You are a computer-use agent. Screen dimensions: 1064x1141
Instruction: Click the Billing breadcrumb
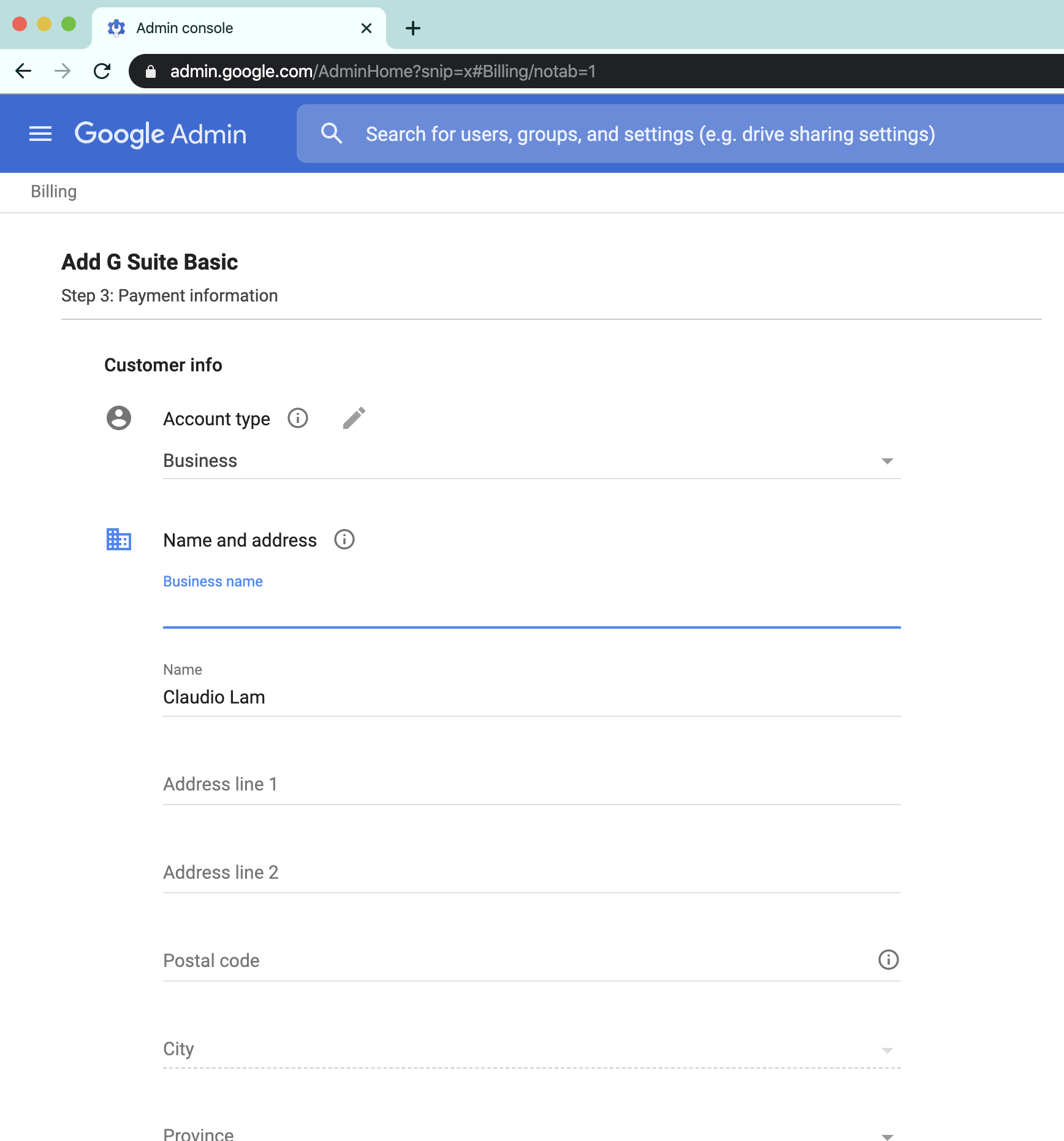coord(54,192)
